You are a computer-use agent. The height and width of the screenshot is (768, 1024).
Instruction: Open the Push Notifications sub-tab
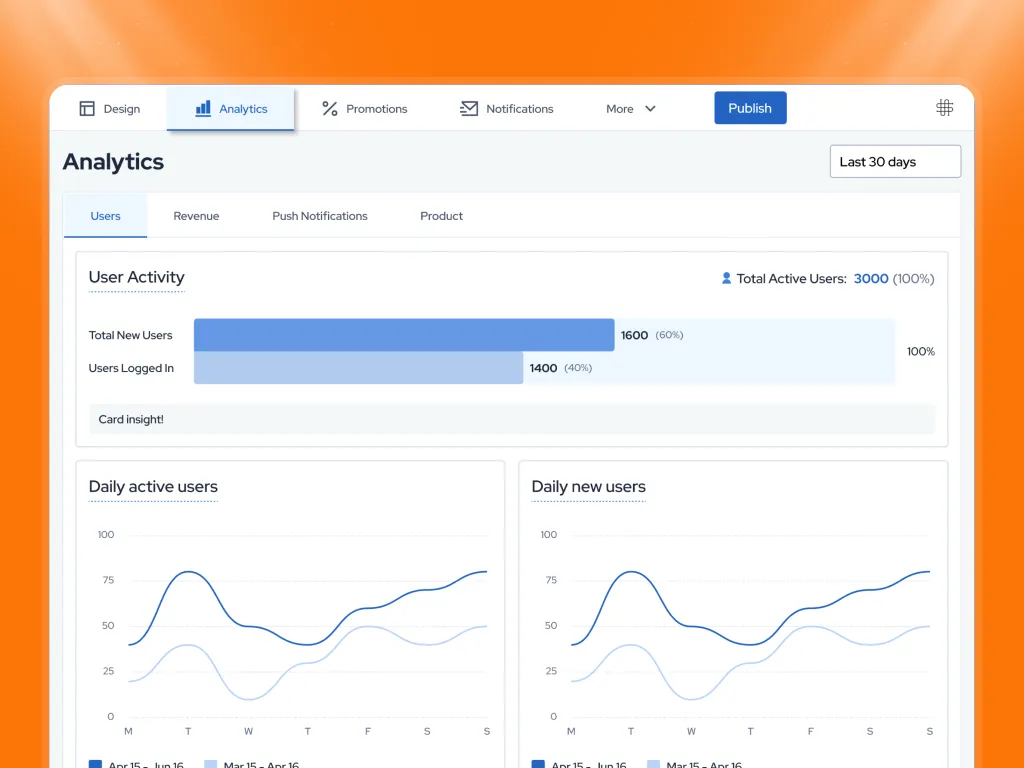(x=320, y=216)
